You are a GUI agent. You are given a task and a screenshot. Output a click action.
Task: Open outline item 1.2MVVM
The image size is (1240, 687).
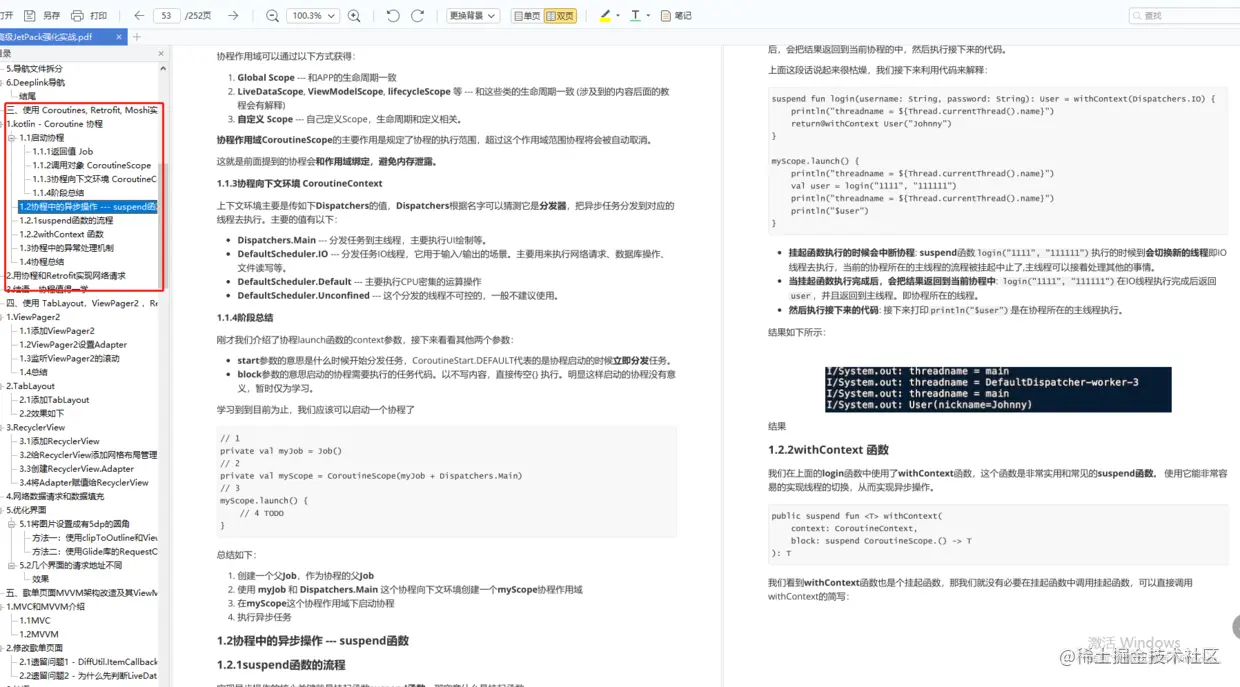coord(39,634)
